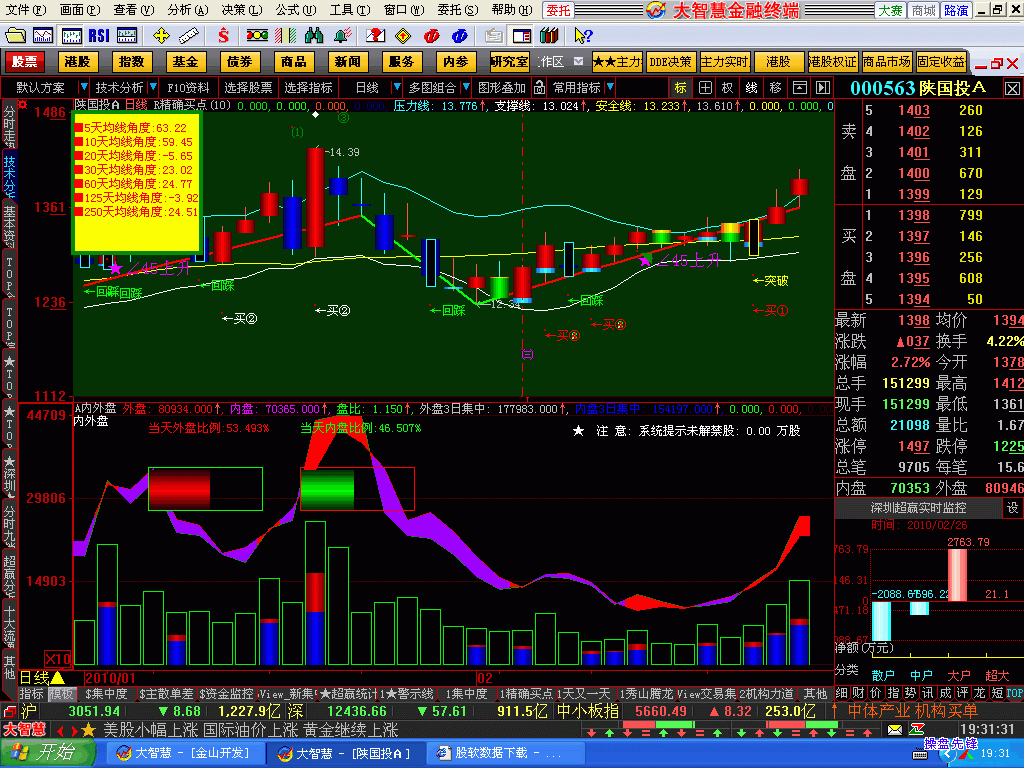The image size is (1024, 768).
Task: Toggle the 移 move button
Action: tap(775, 87)
